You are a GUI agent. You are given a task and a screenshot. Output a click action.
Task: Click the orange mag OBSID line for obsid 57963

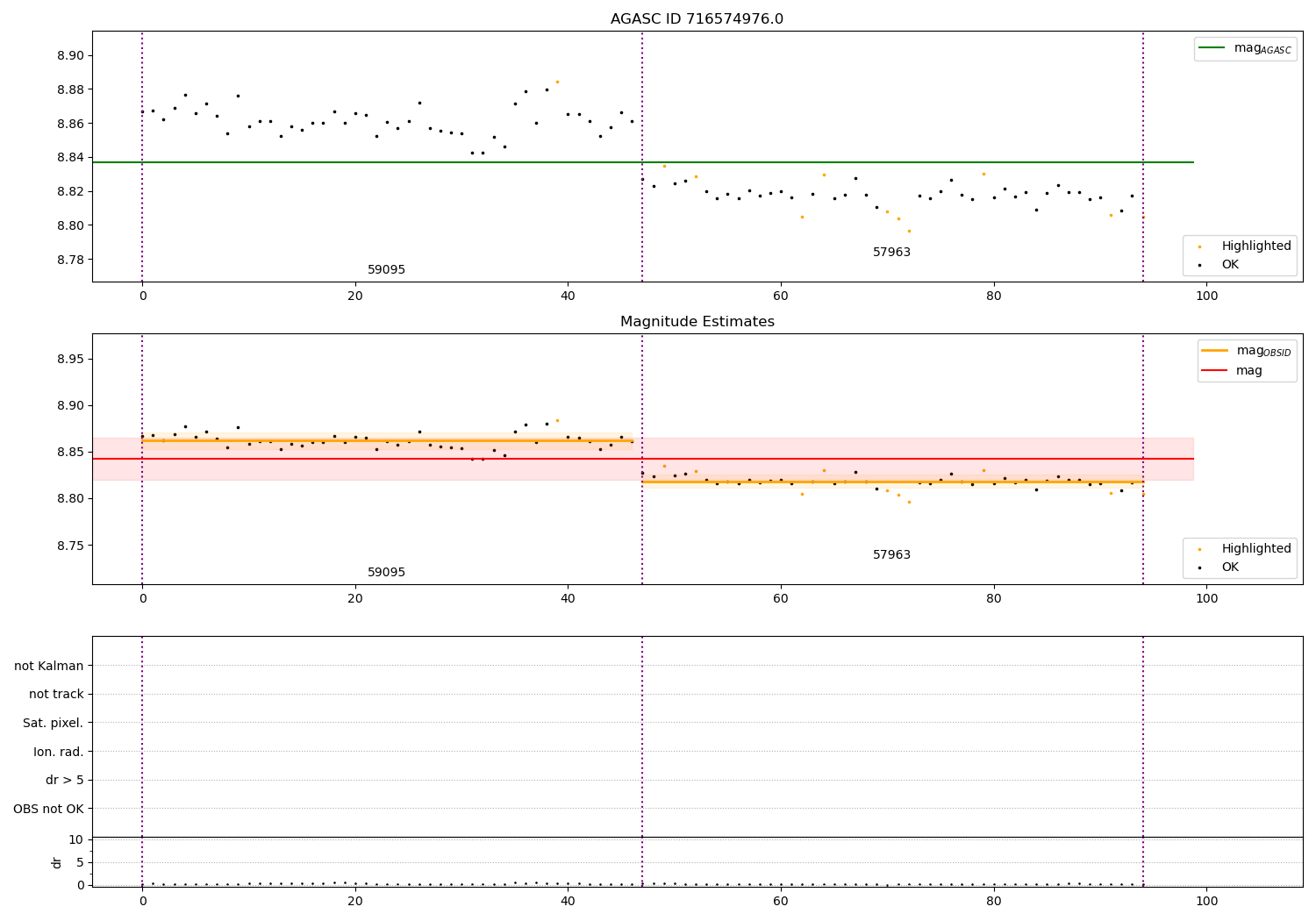[892, 482]
